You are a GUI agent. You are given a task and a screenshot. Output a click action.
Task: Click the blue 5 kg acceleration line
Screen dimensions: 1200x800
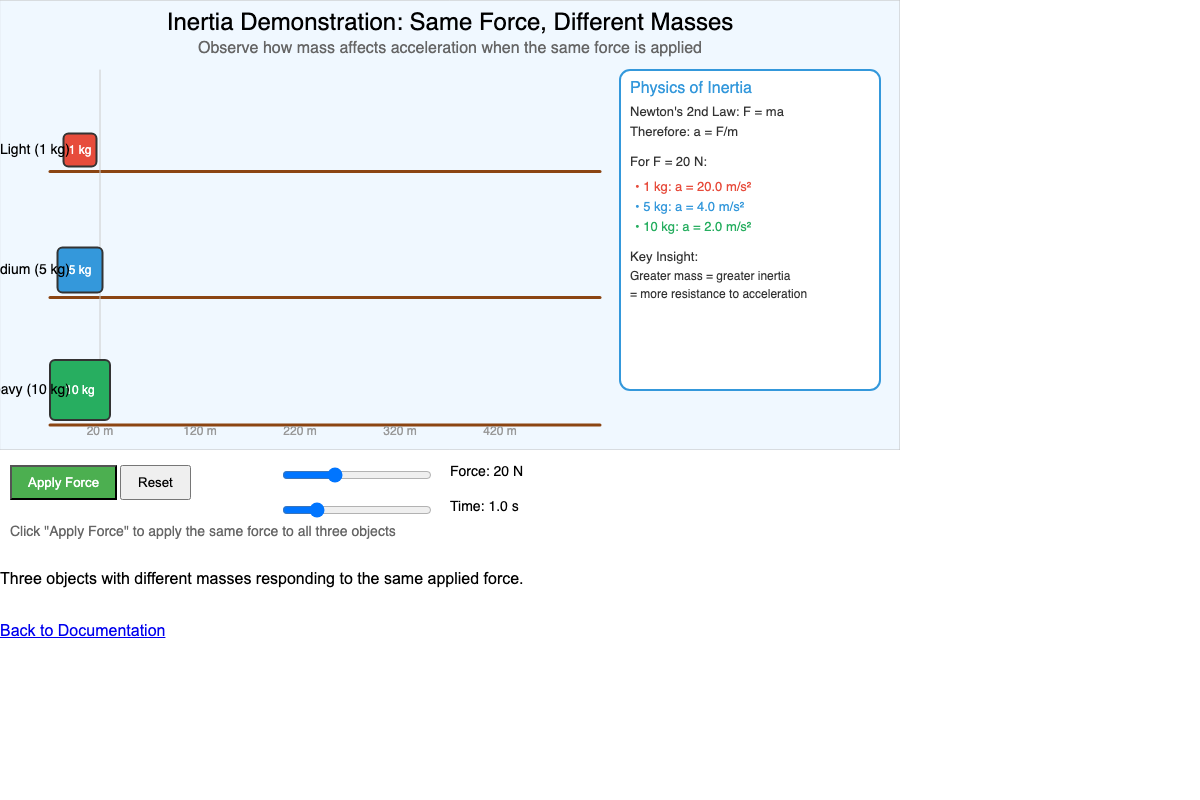tap(692, 206)
